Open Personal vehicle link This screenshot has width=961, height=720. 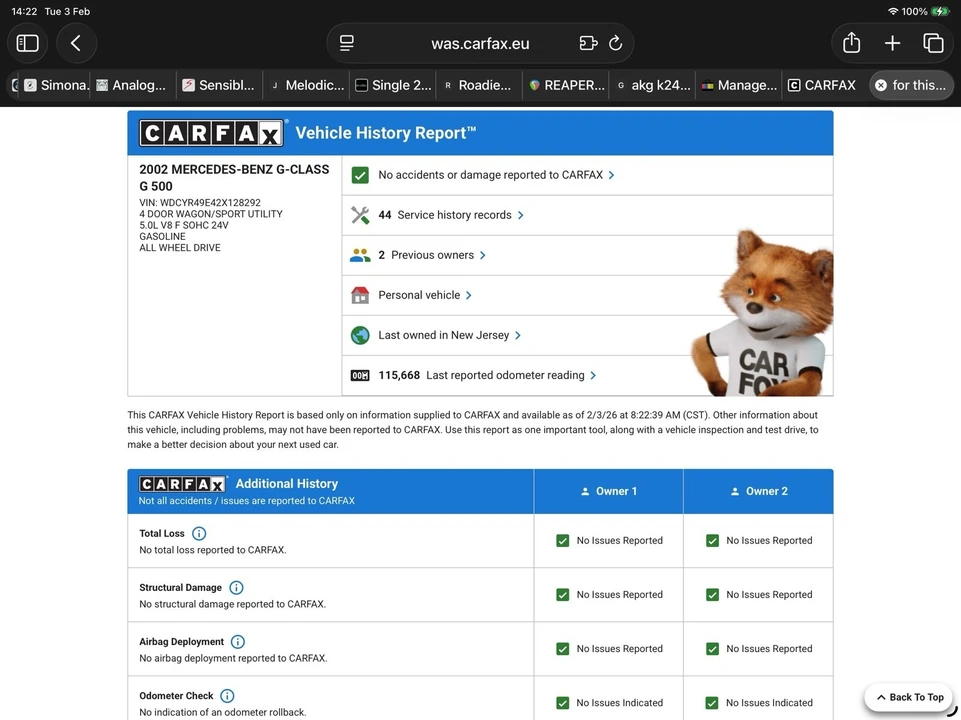pos(419,295)
